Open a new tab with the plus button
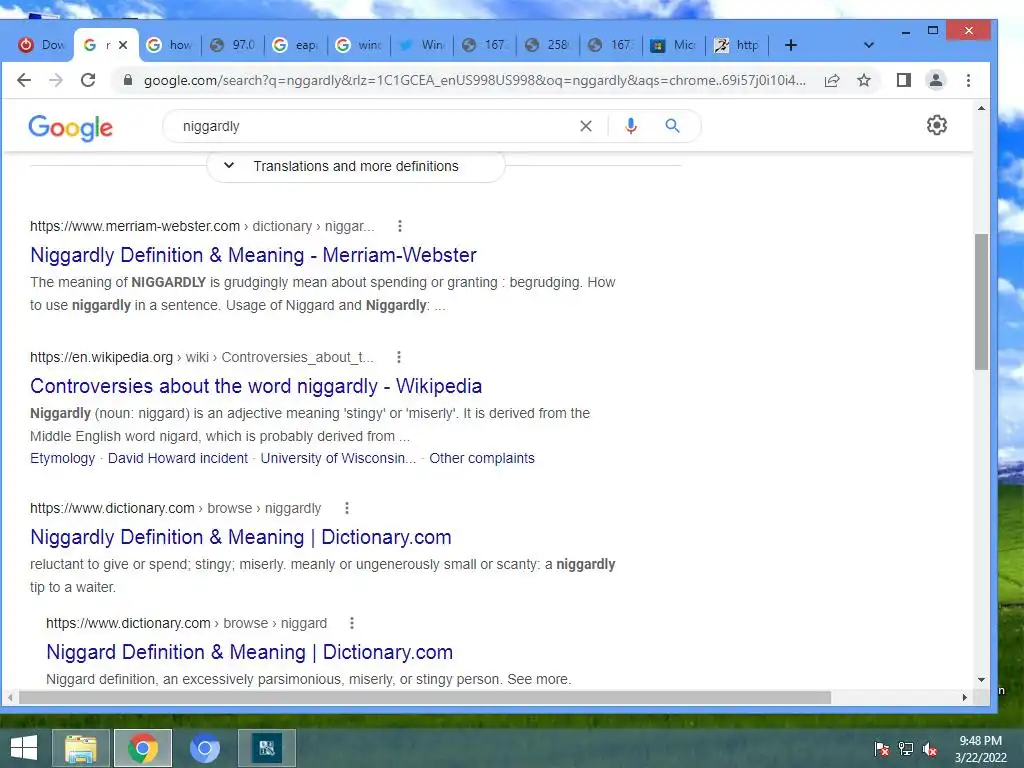Viewport: 1024px width, 768px height. 791,45
